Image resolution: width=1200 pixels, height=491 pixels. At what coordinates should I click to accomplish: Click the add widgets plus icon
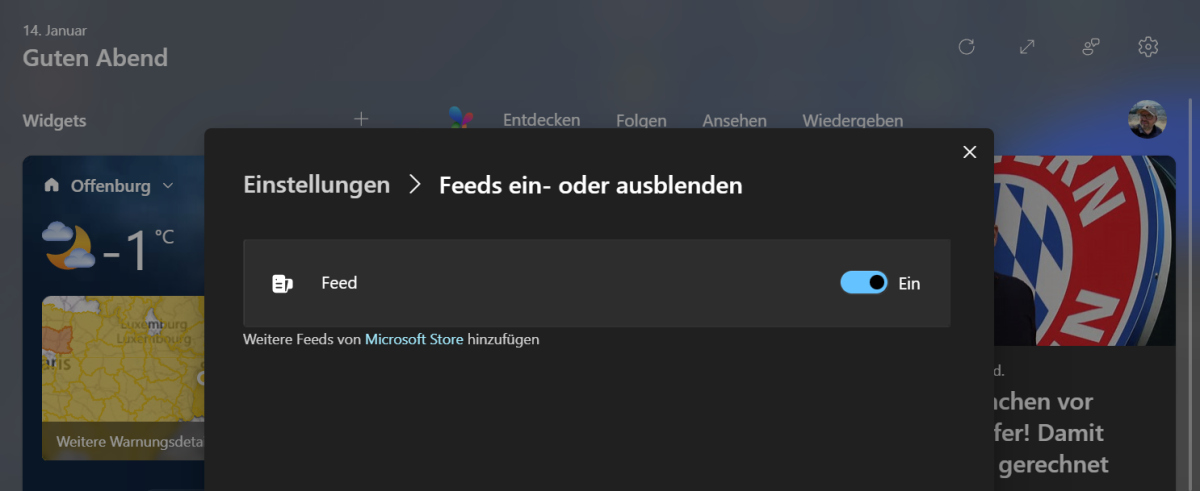[361, 119]
